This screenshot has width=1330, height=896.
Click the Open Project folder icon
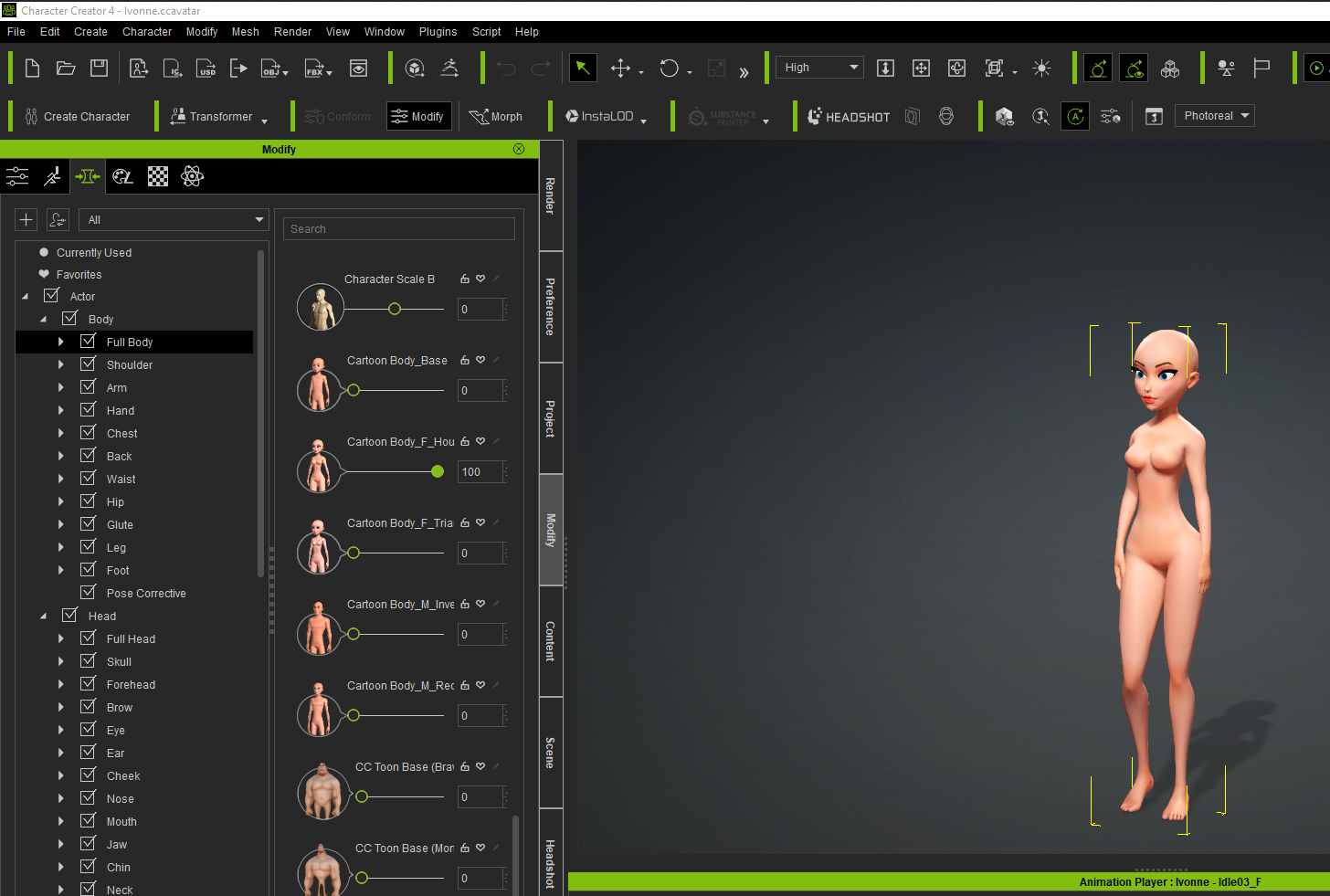(66, 68)
